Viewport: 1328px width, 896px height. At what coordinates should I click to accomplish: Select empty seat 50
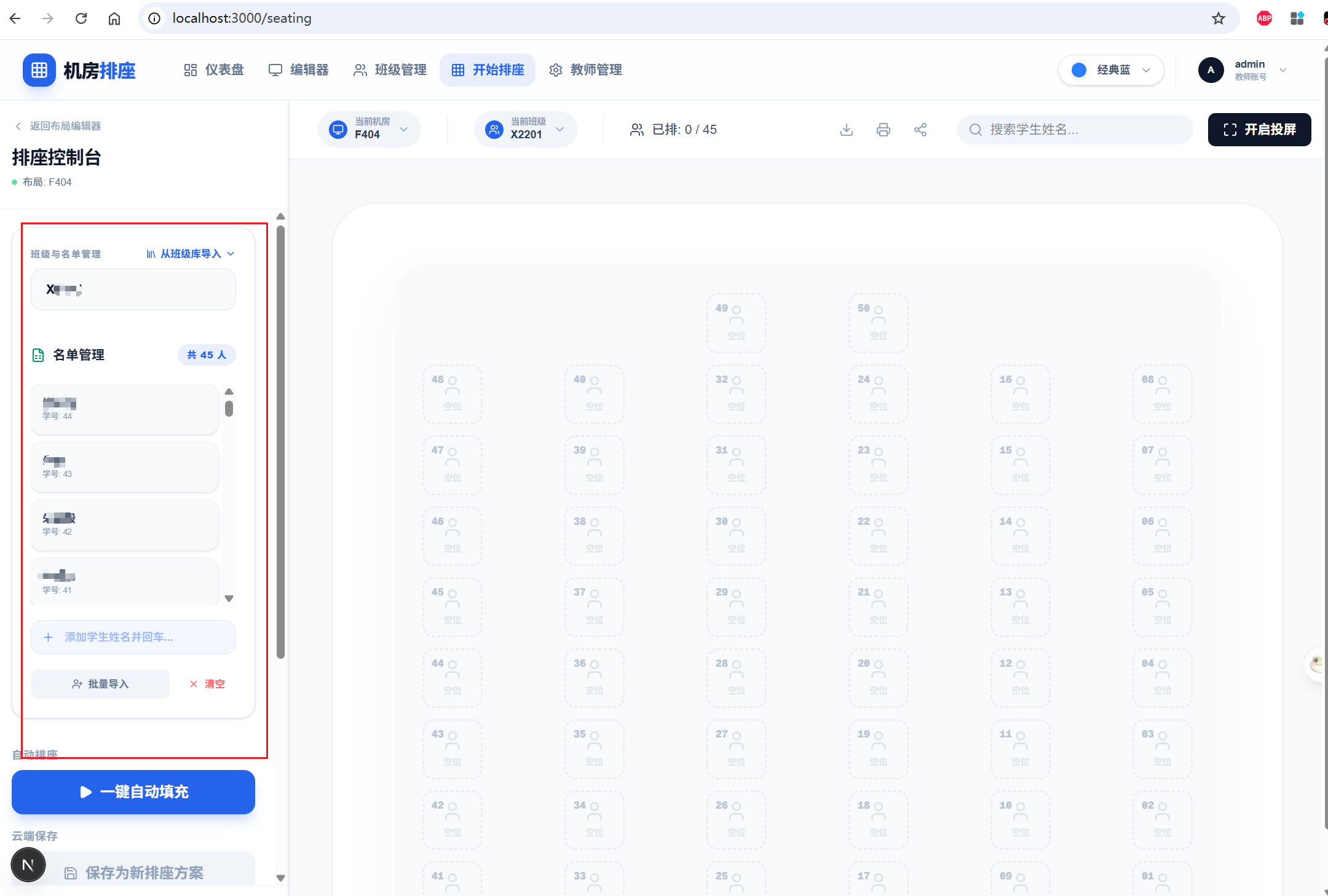click(x=879, y=323)
